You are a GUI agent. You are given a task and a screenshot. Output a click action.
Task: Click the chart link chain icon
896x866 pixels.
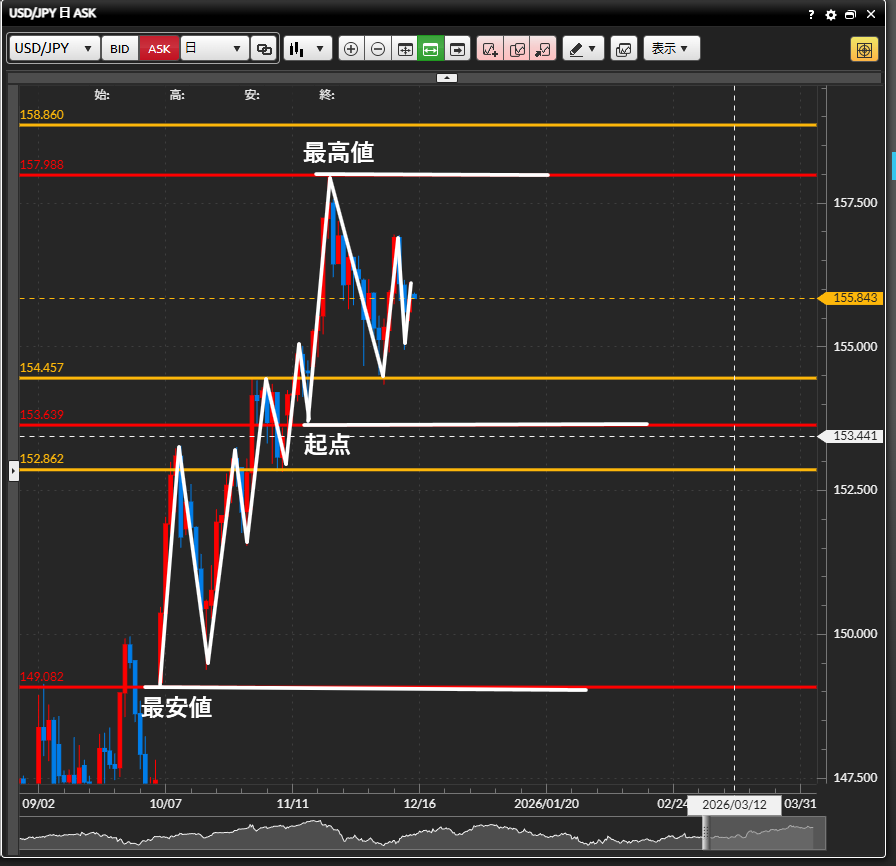pos(264,49)
